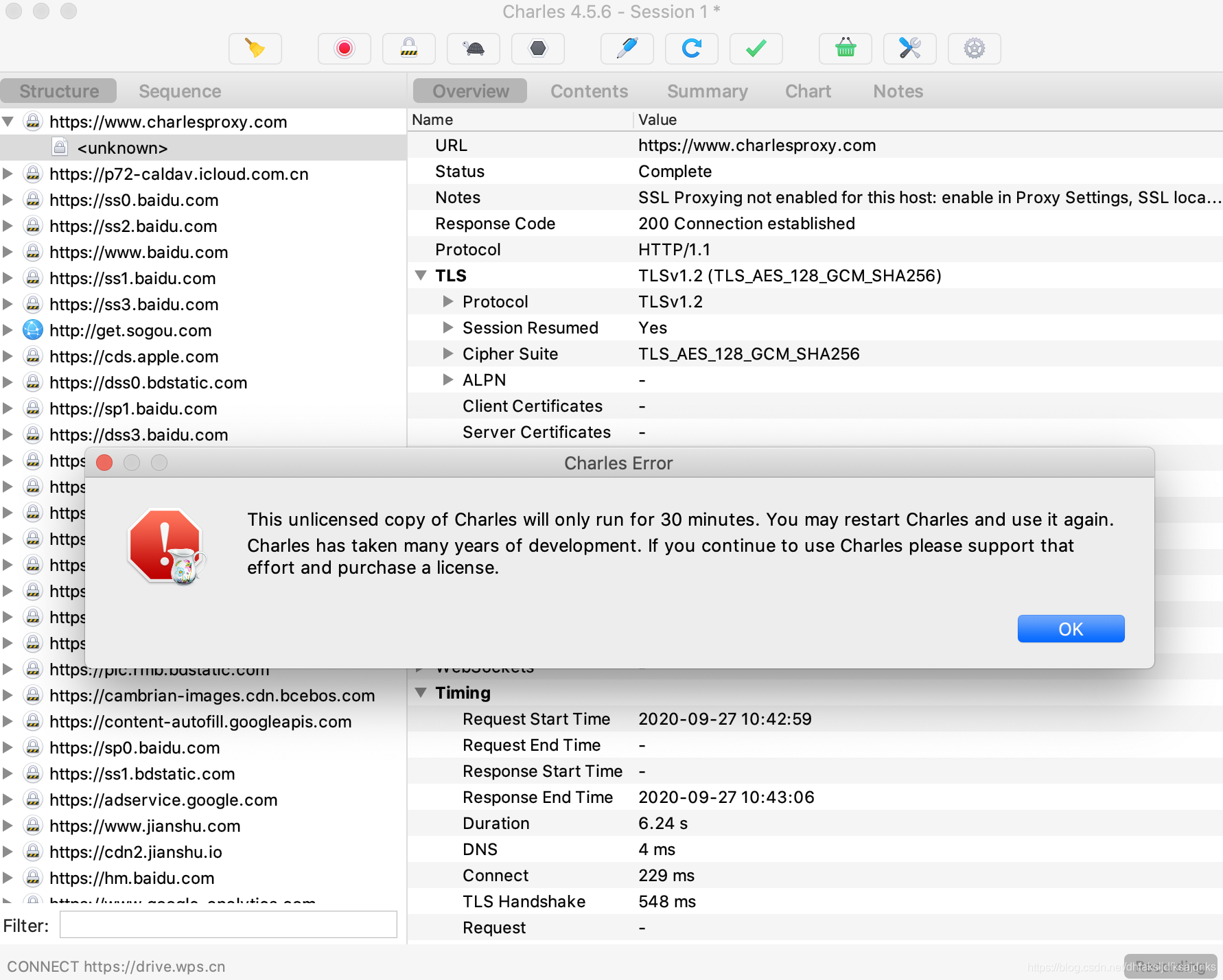Select the cdn2.jianshu.io host

pos(136,852)
